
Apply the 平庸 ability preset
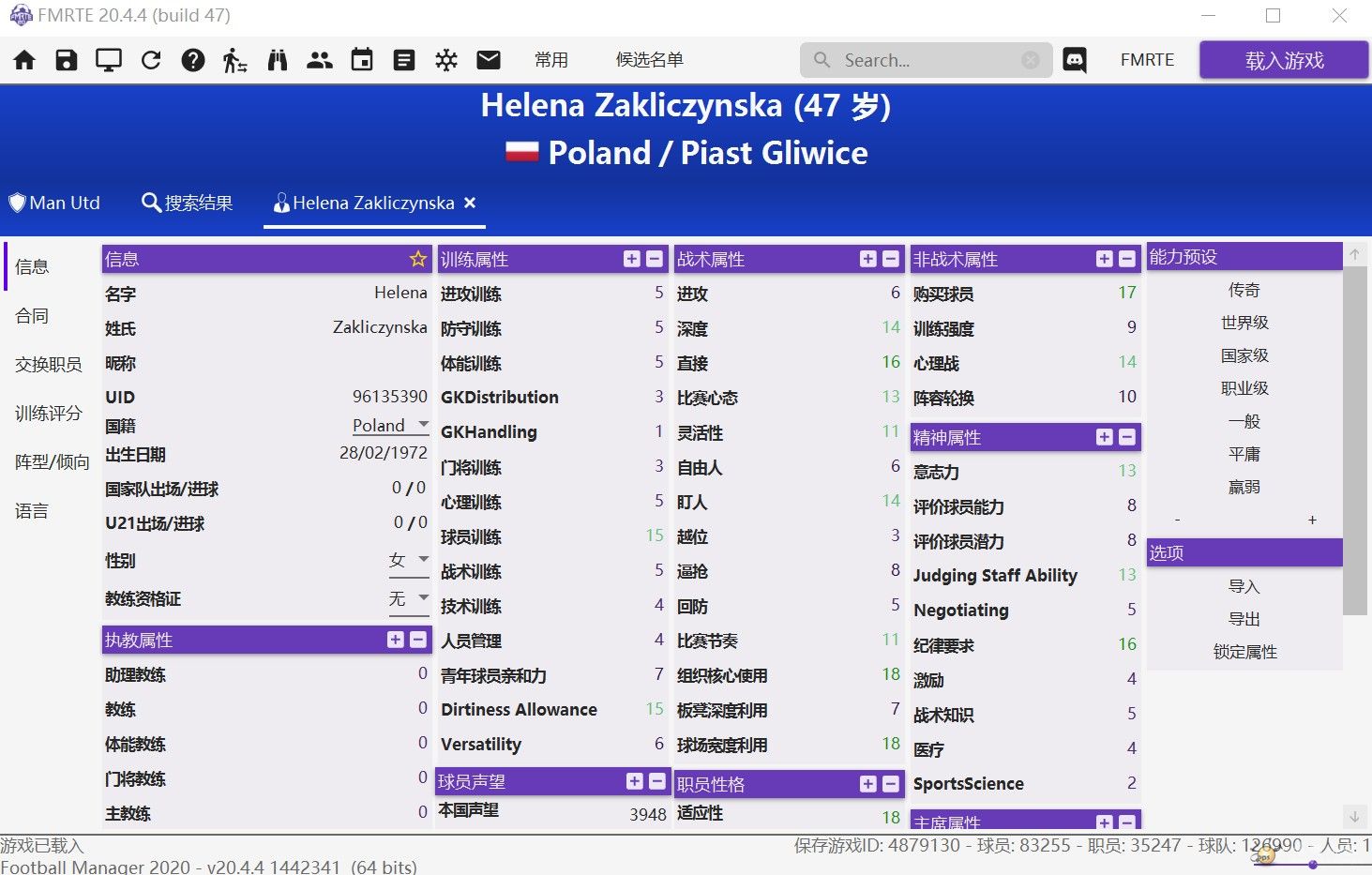(x=1244, y=454)
